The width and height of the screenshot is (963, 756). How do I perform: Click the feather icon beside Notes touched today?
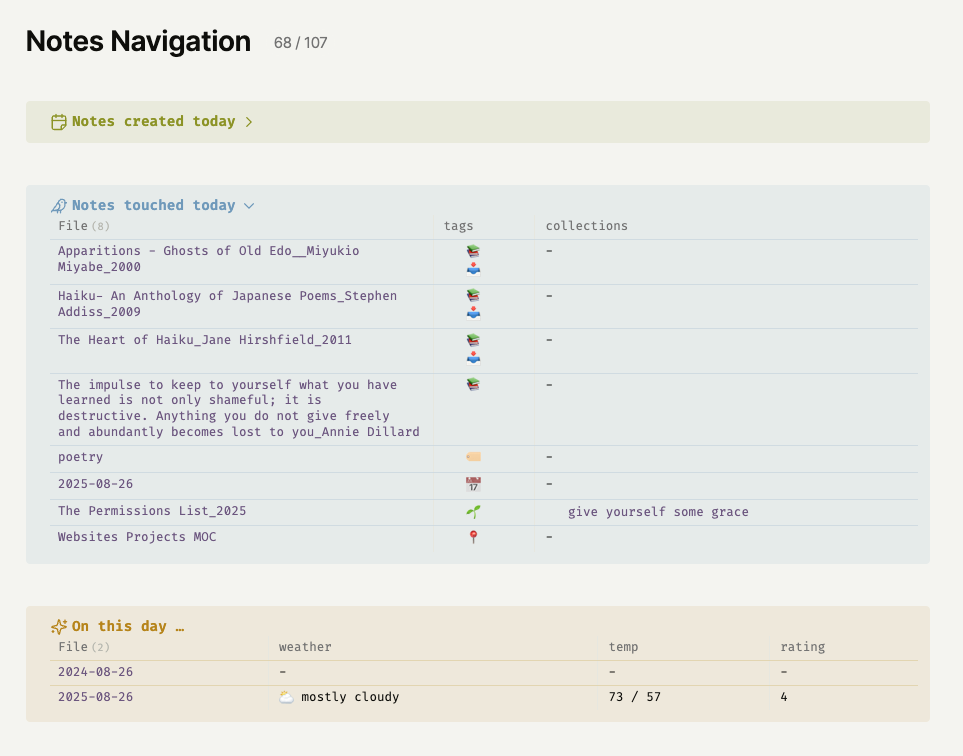click(59, 206)
